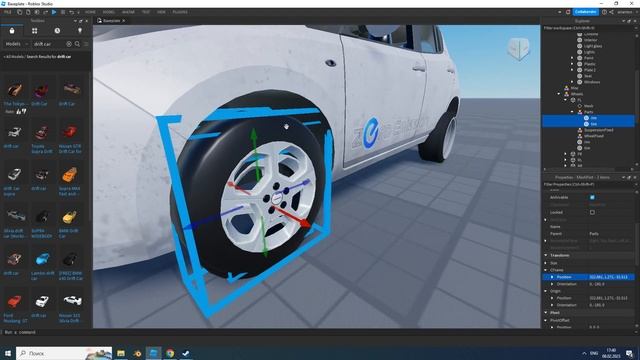Select the Toyota Supra Drift thumbnail
This screenshot has height=360, width=640.
pos(42,132)
